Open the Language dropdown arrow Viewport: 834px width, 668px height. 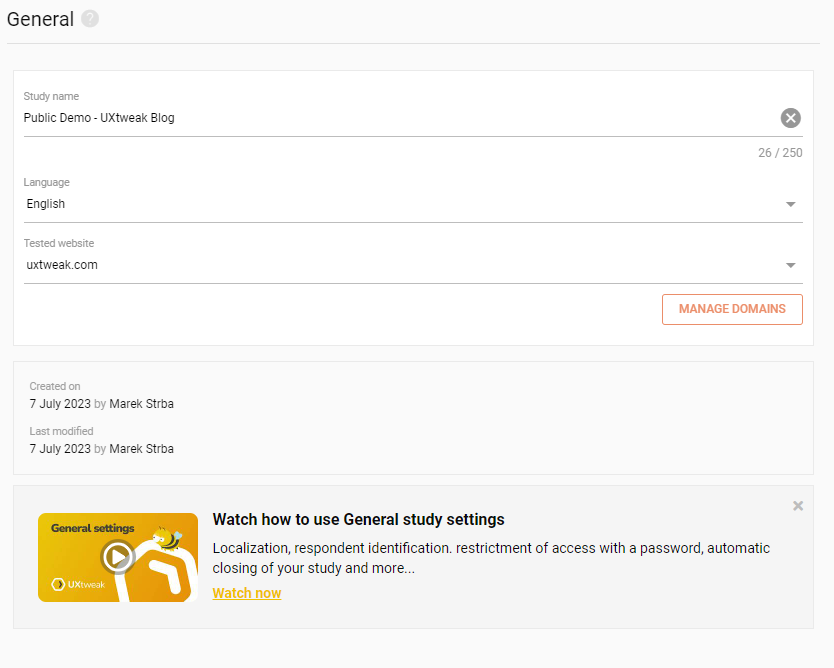pos(790,204)
